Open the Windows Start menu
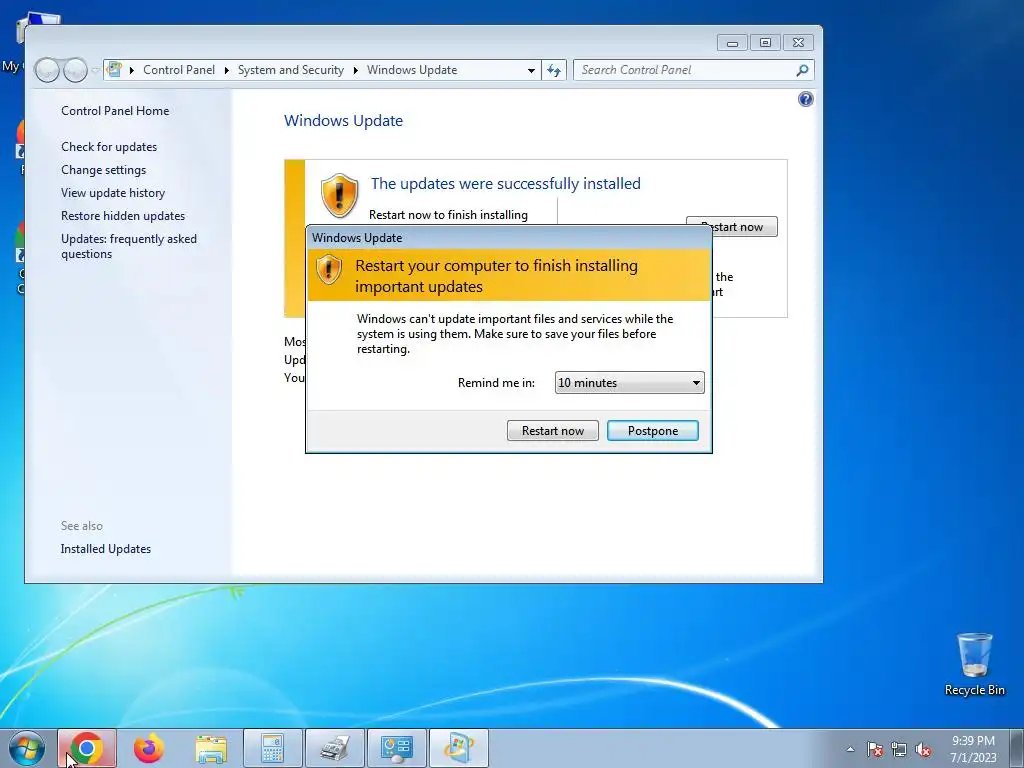Image resolution: width=1024 pixels, height=768 pixels. (x=26, y=748)
